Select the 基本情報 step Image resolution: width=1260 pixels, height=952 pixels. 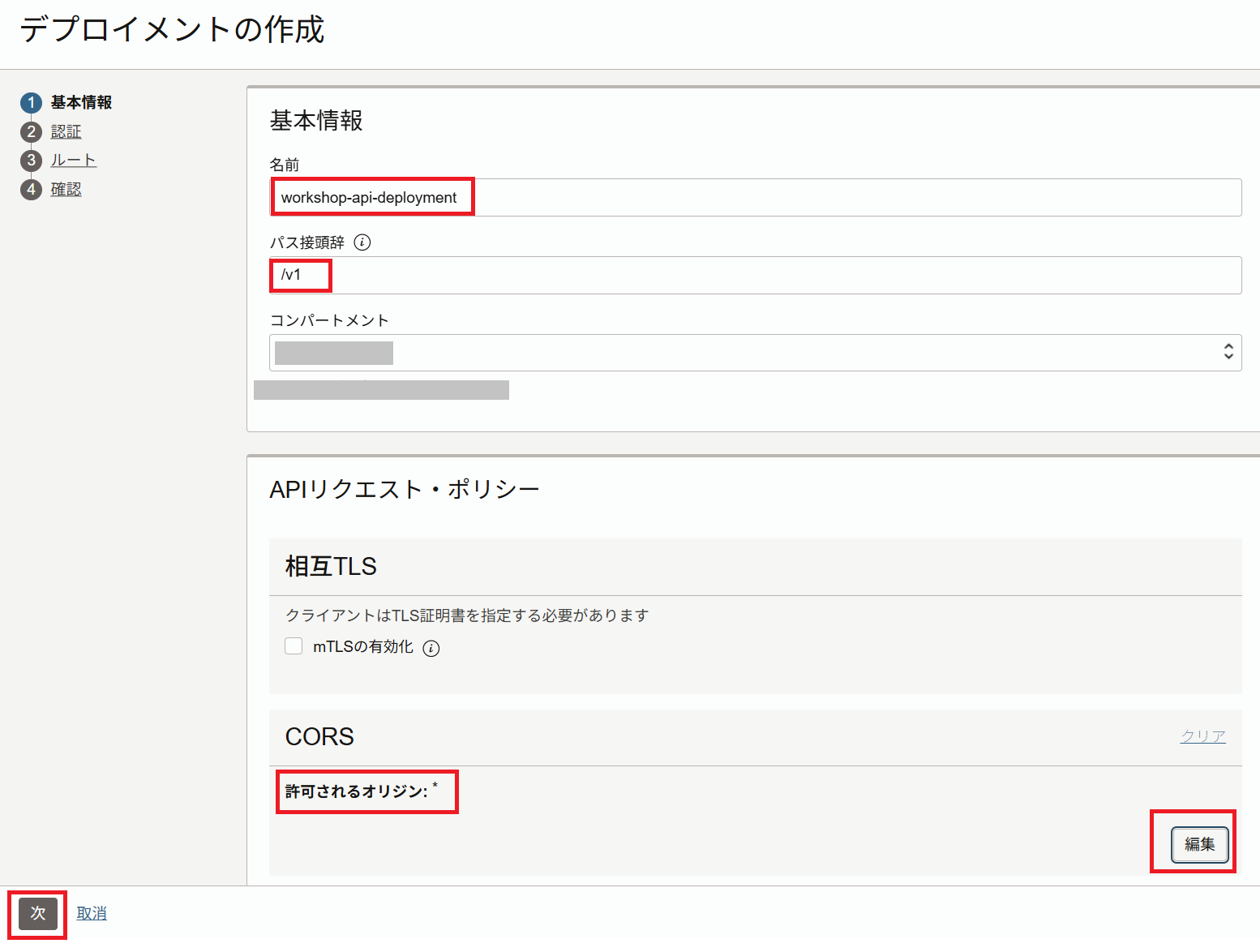[x=81, y=103]
